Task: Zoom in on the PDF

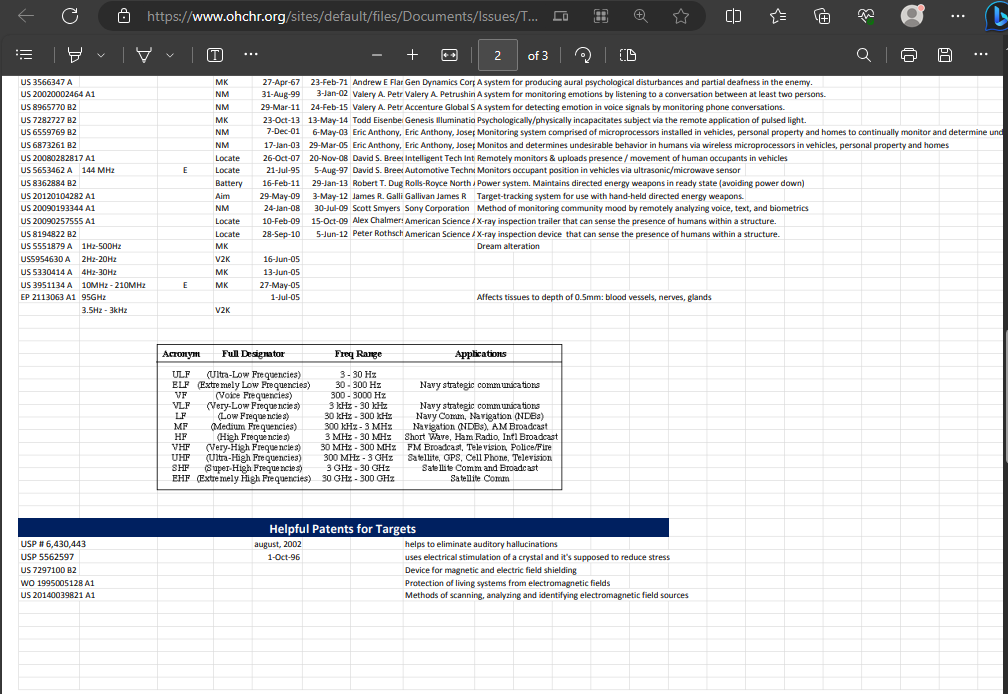Action: (x=413, y=55)
